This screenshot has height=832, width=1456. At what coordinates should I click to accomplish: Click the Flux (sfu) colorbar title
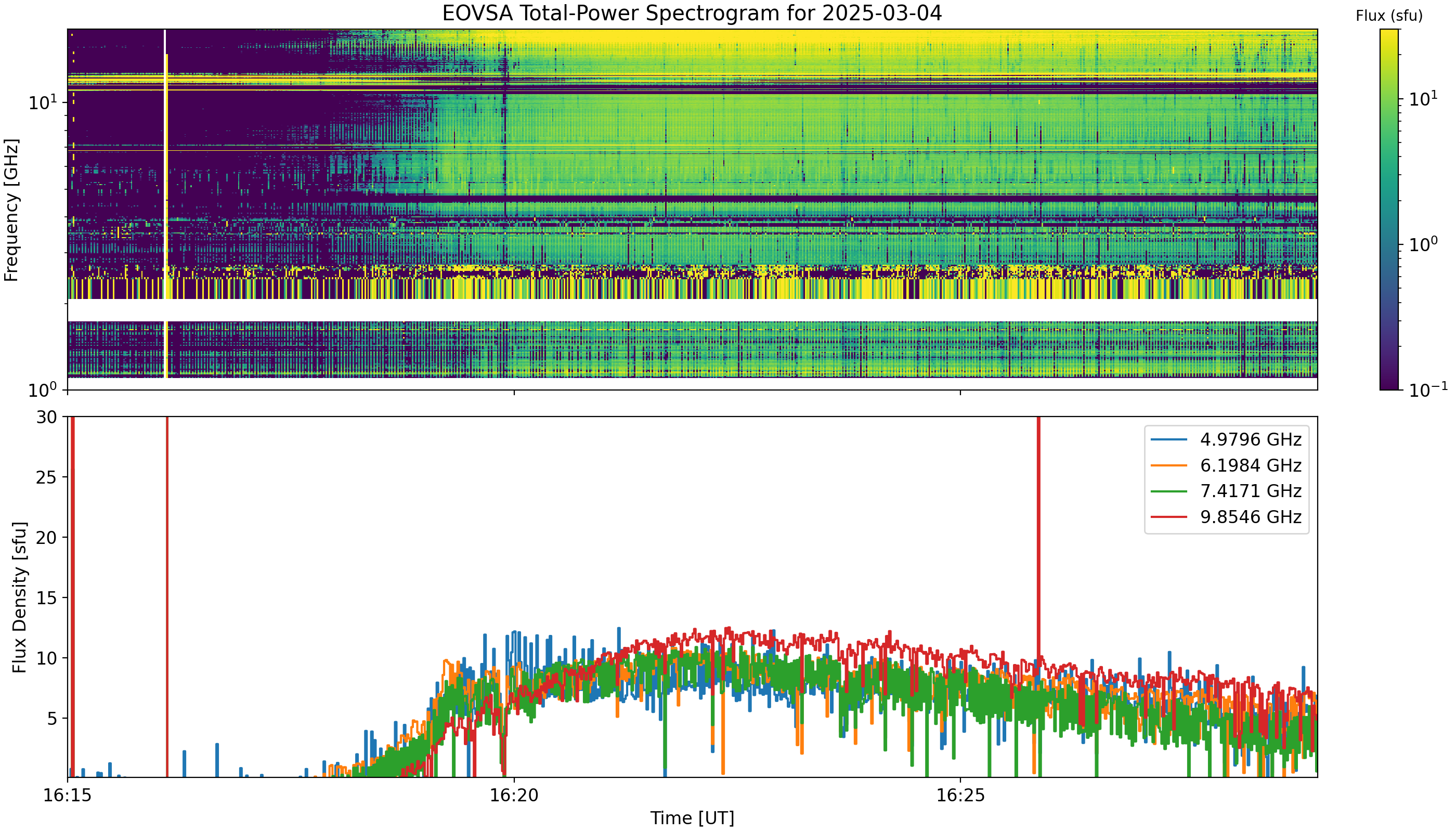[1389, 16]
